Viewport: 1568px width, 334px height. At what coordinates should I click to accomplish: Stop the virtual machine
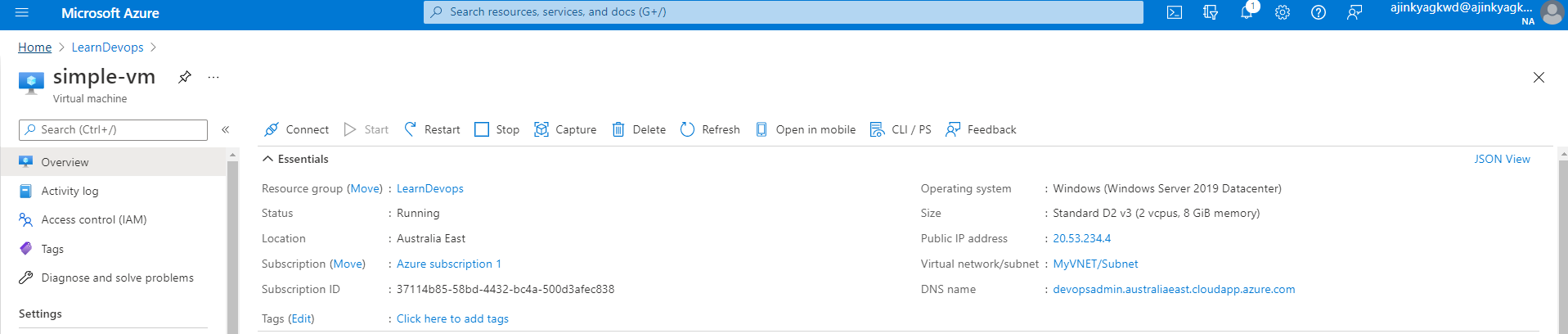[x=497, y=129]
